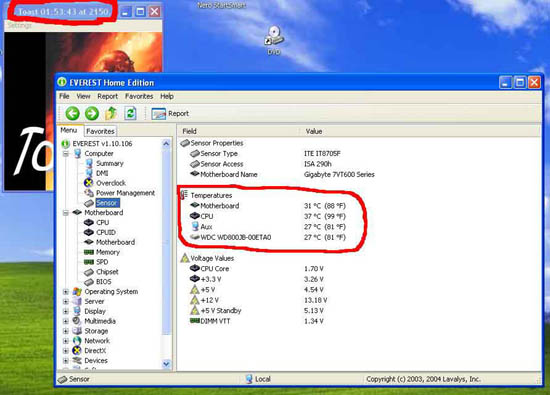Expand the Storage tree node
This screenshot has width=550, height=395.
[66, 331]
